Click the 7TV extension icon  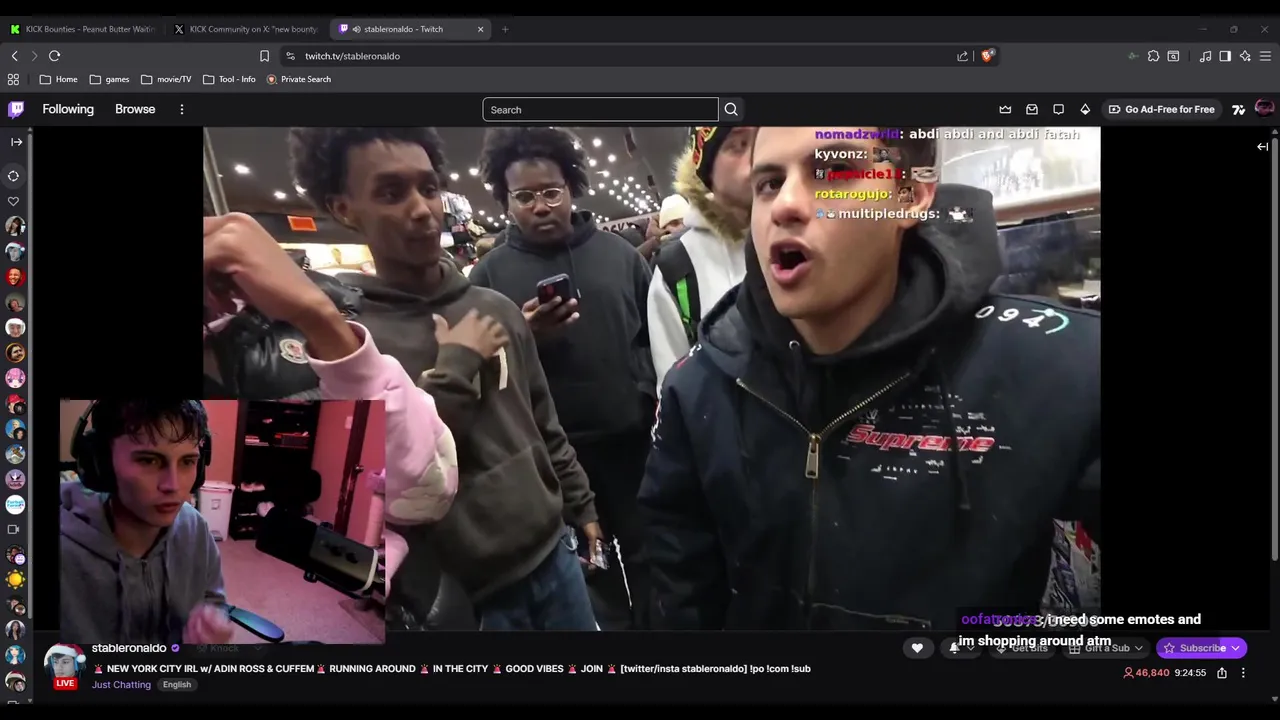click(x=1238, y=109)
